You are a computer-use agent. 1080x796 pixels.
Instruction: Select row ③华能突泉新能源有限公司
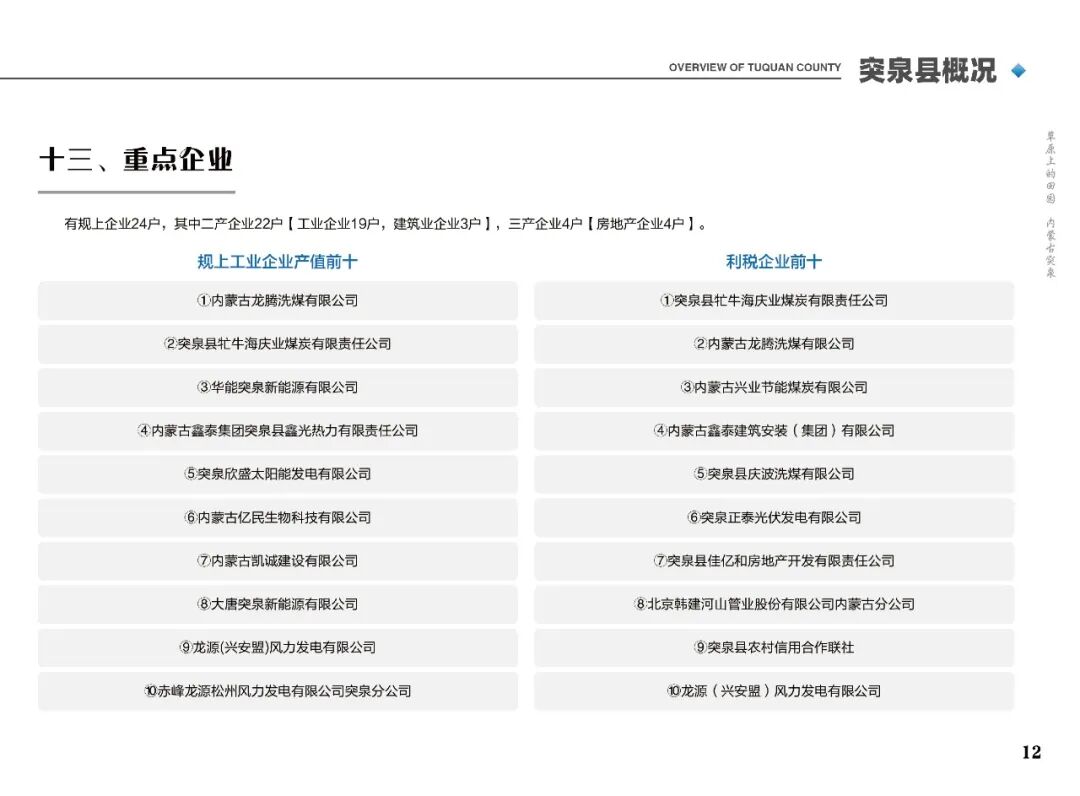pos(278,387)
